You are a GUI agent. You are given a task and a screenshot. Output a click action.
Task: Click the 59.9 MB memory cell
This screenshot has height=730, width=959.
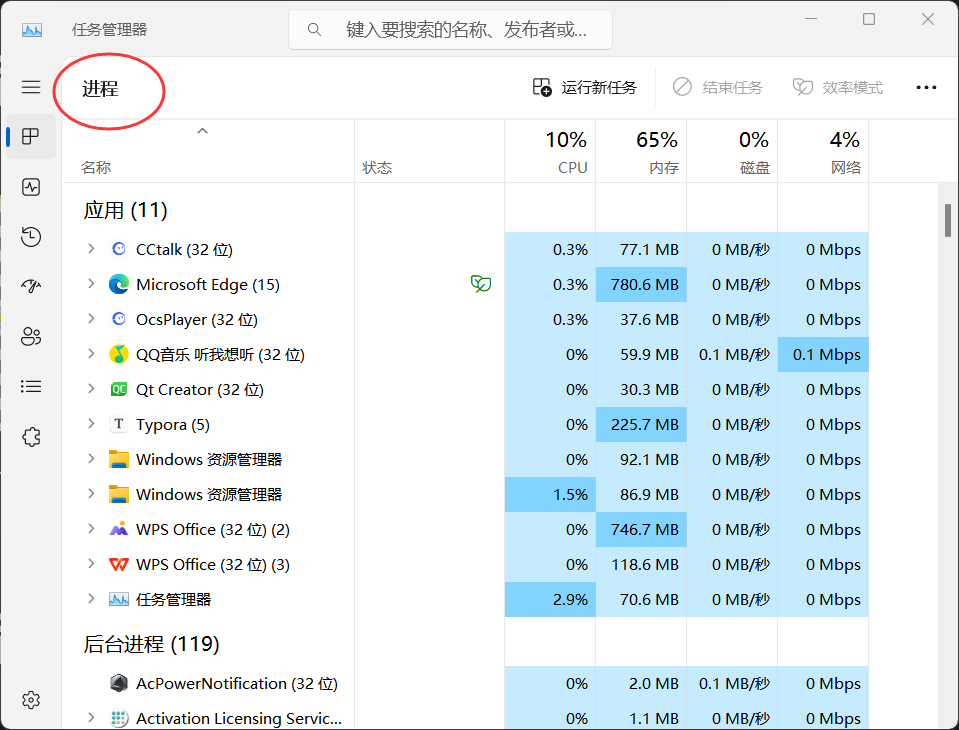pos(641,355)
